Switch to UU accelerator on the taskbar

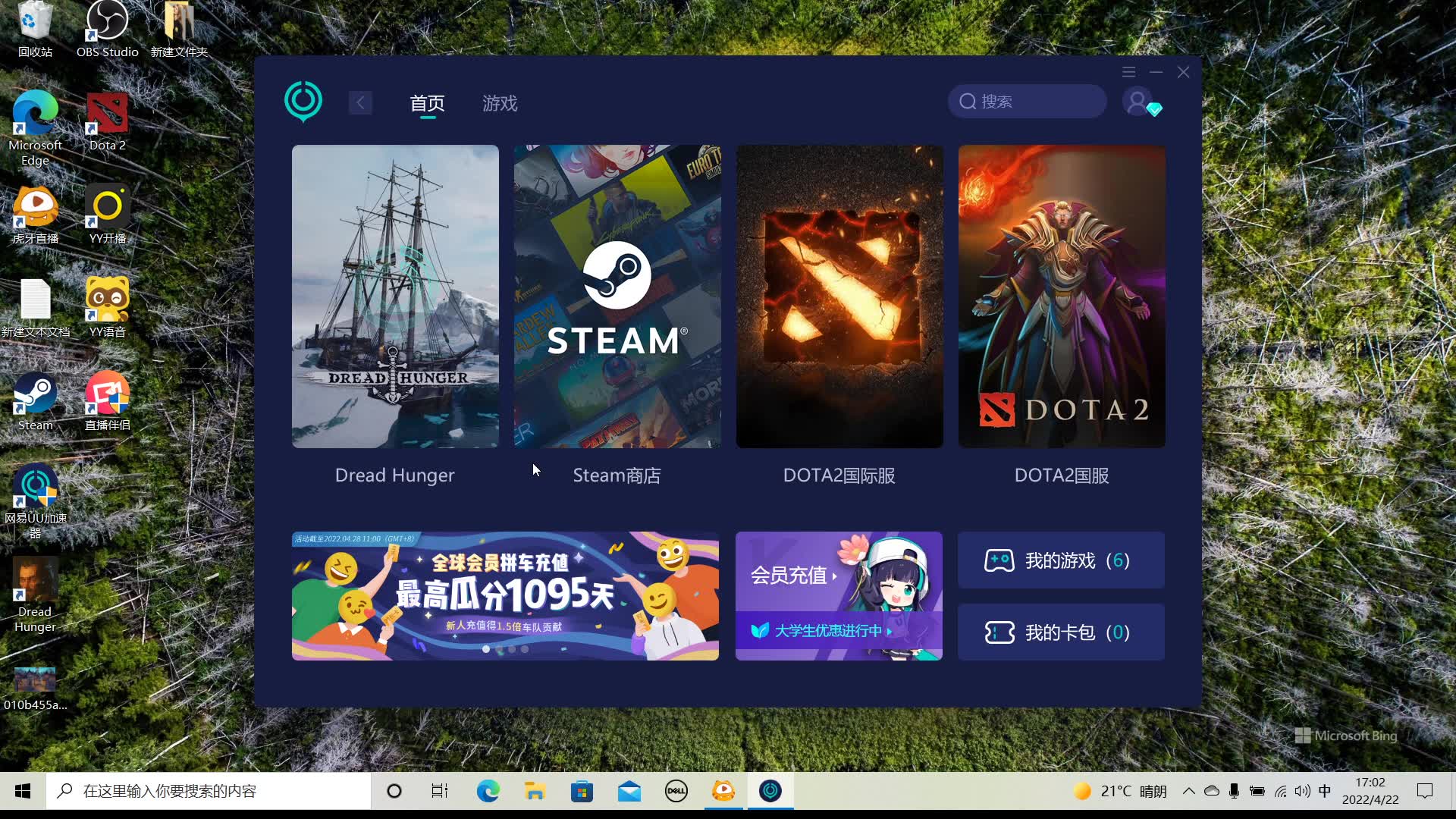(x=770, y=791)
